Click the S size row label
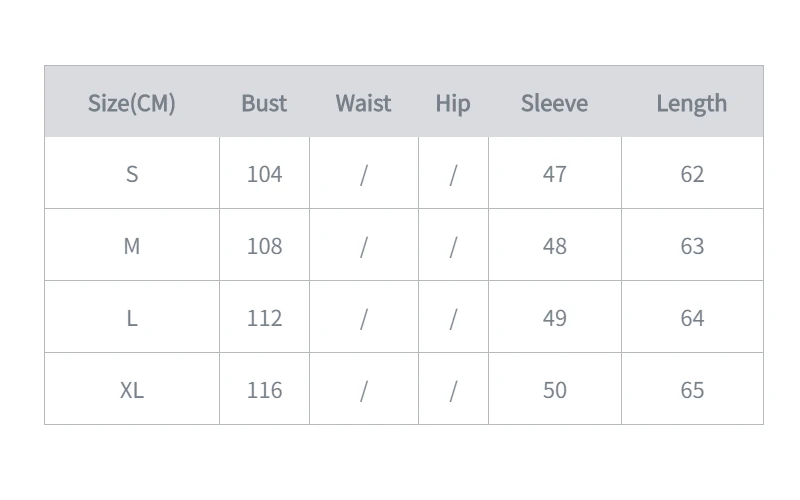 pyautogui.click(x=132, y=174)
